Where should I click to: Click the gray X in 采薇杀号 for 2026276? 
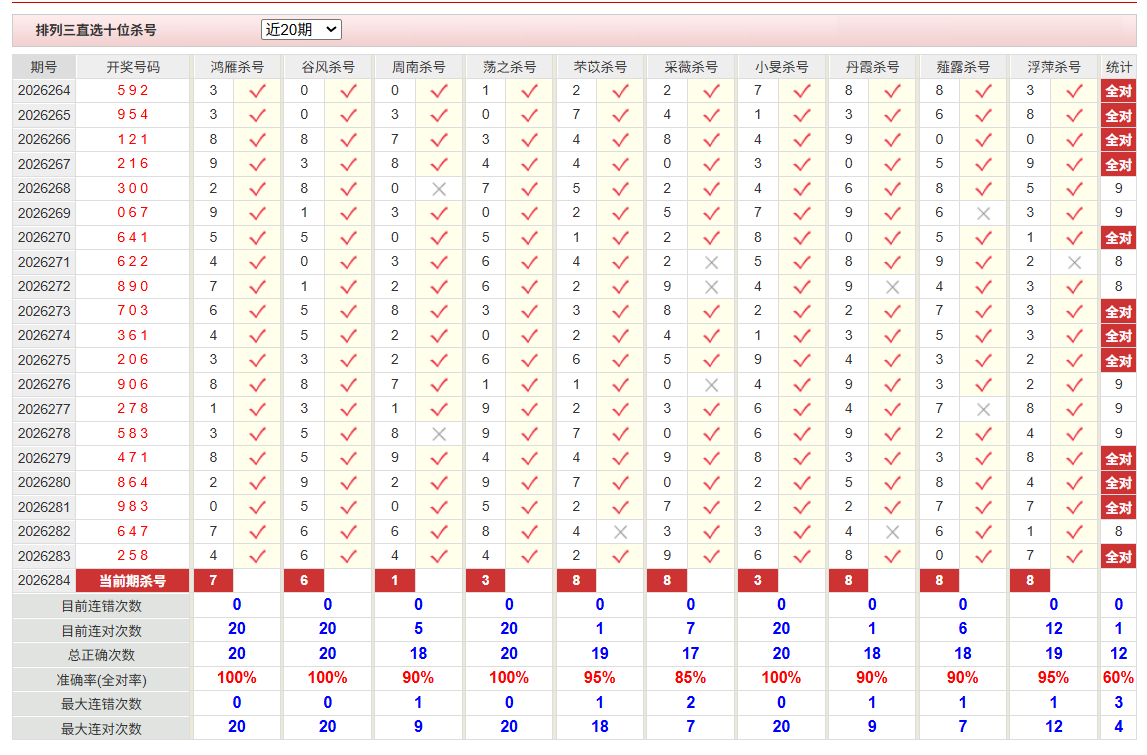coord(711,385)
